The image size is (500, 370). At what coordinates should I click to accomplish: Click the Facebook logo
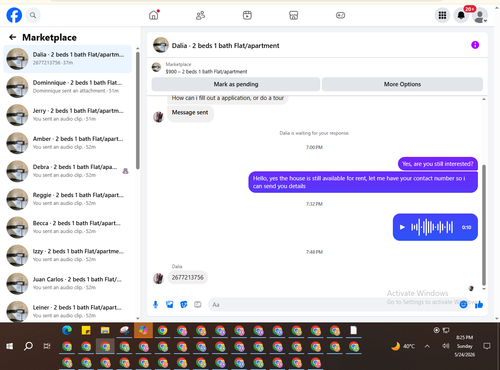tap(14, 15)
